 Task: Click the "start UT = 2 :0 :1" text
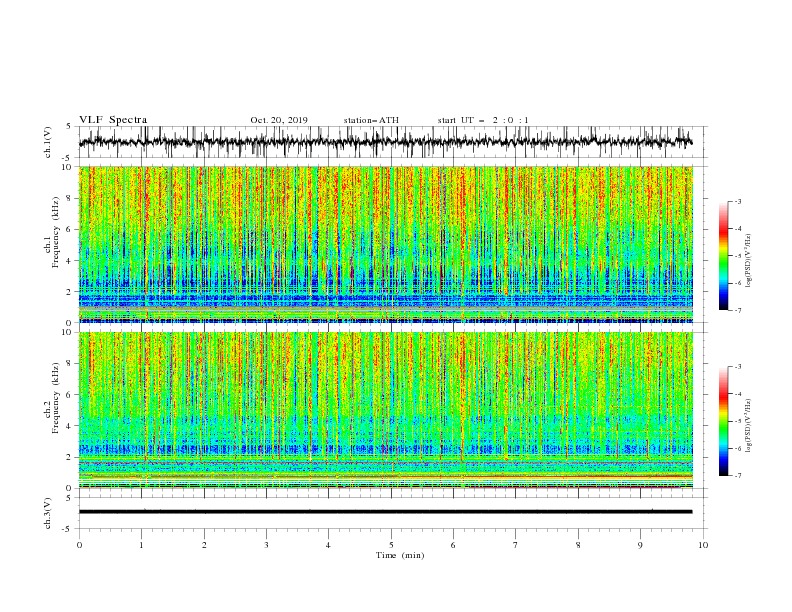coord(483,120)
